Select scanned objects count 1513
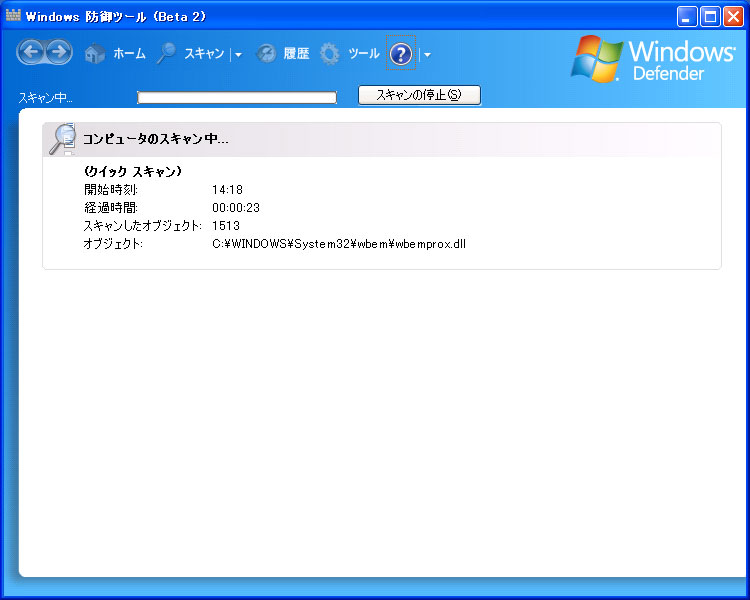750x600 pixels. (226, 225)
